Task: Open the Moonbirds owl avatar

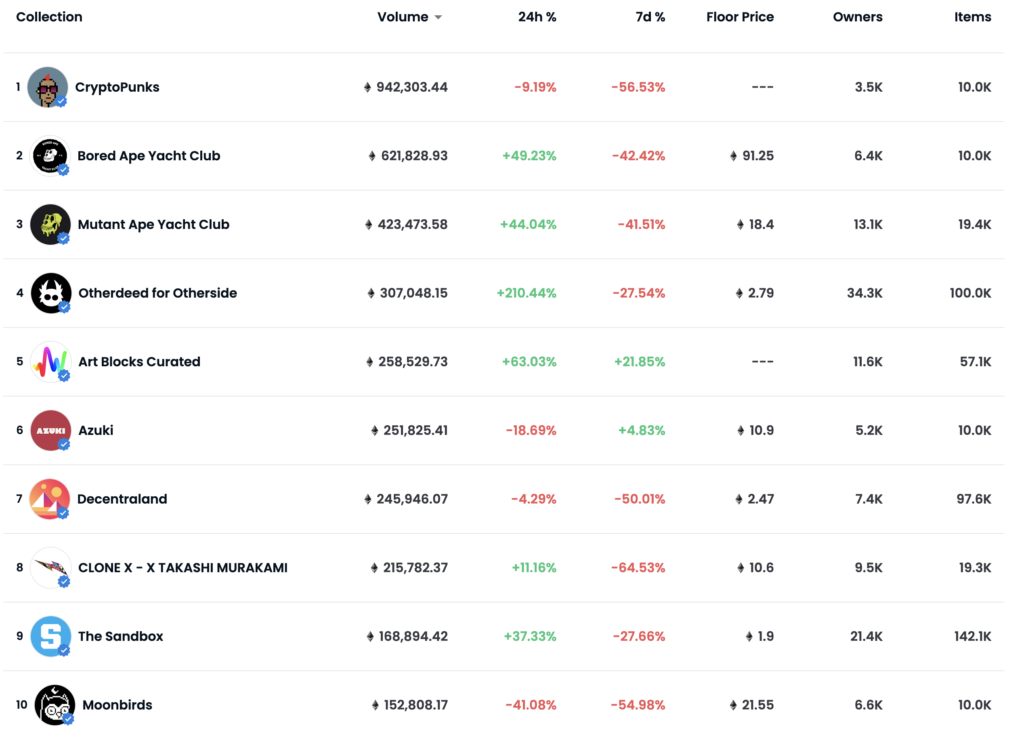Action: coord(55,705)
